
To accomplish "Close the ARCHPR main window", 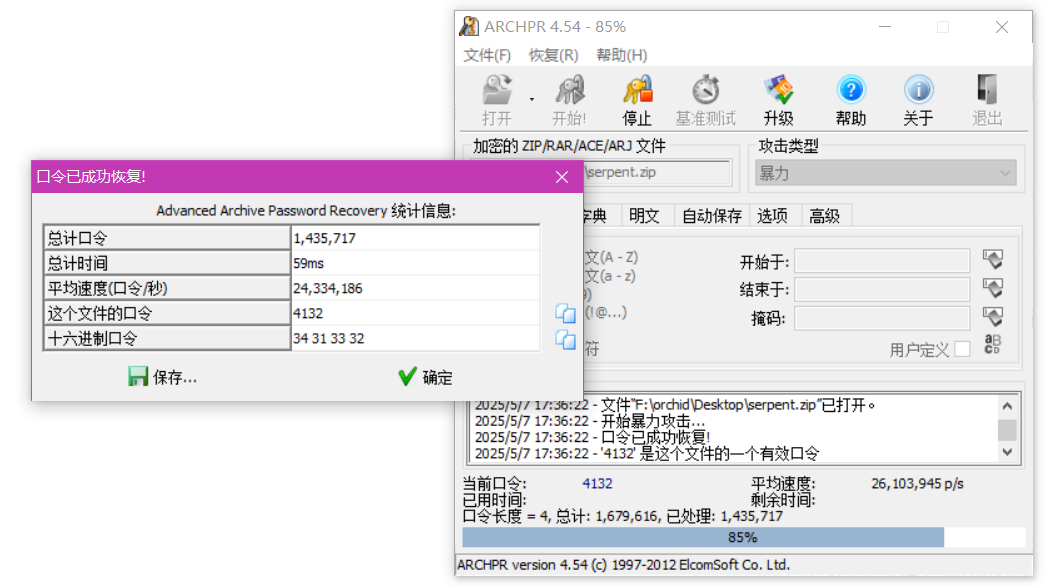I will coord(1002,27).
